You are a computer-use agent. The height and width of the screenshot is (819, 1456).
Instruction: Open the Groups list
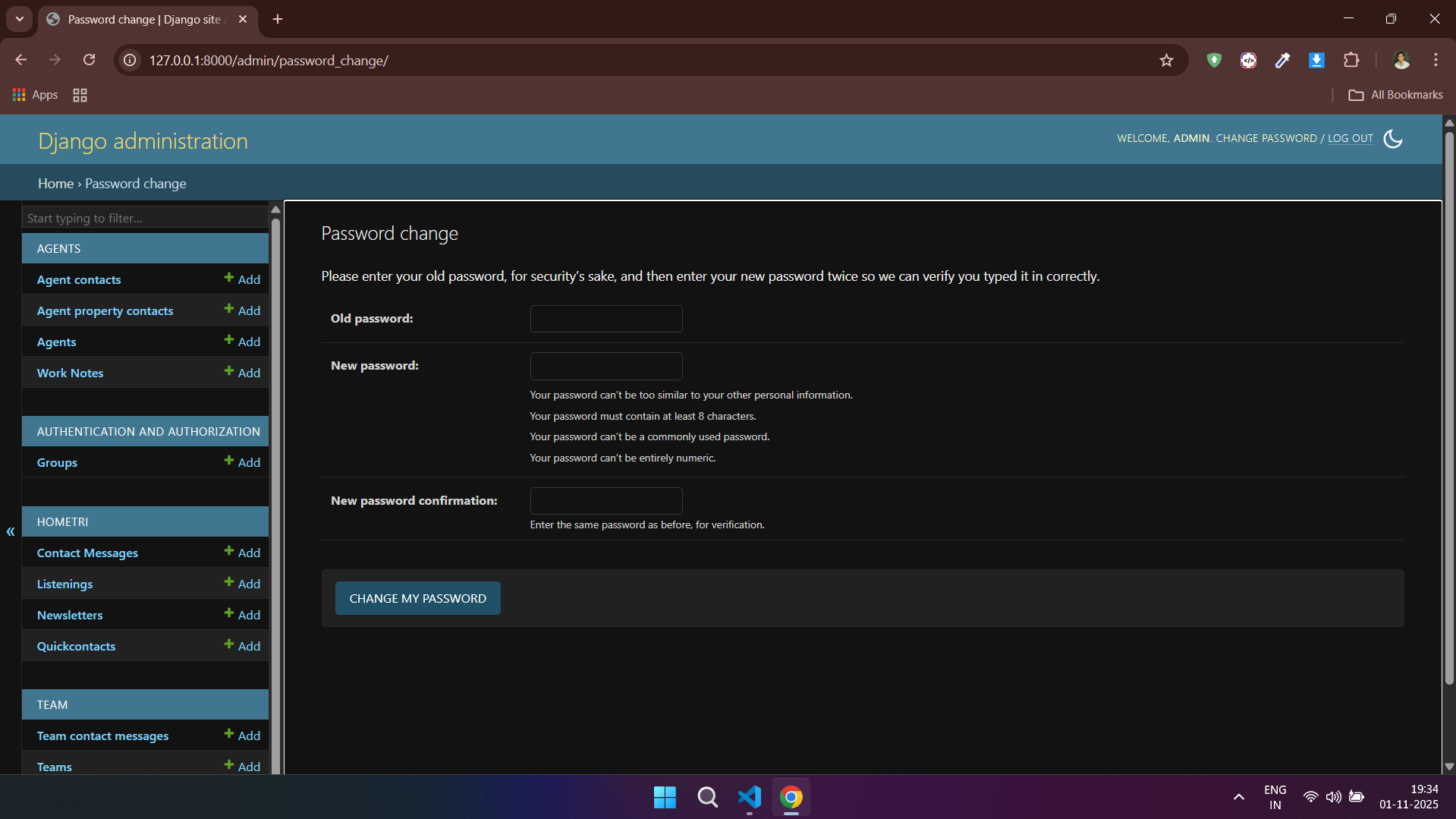coord(57,463)
